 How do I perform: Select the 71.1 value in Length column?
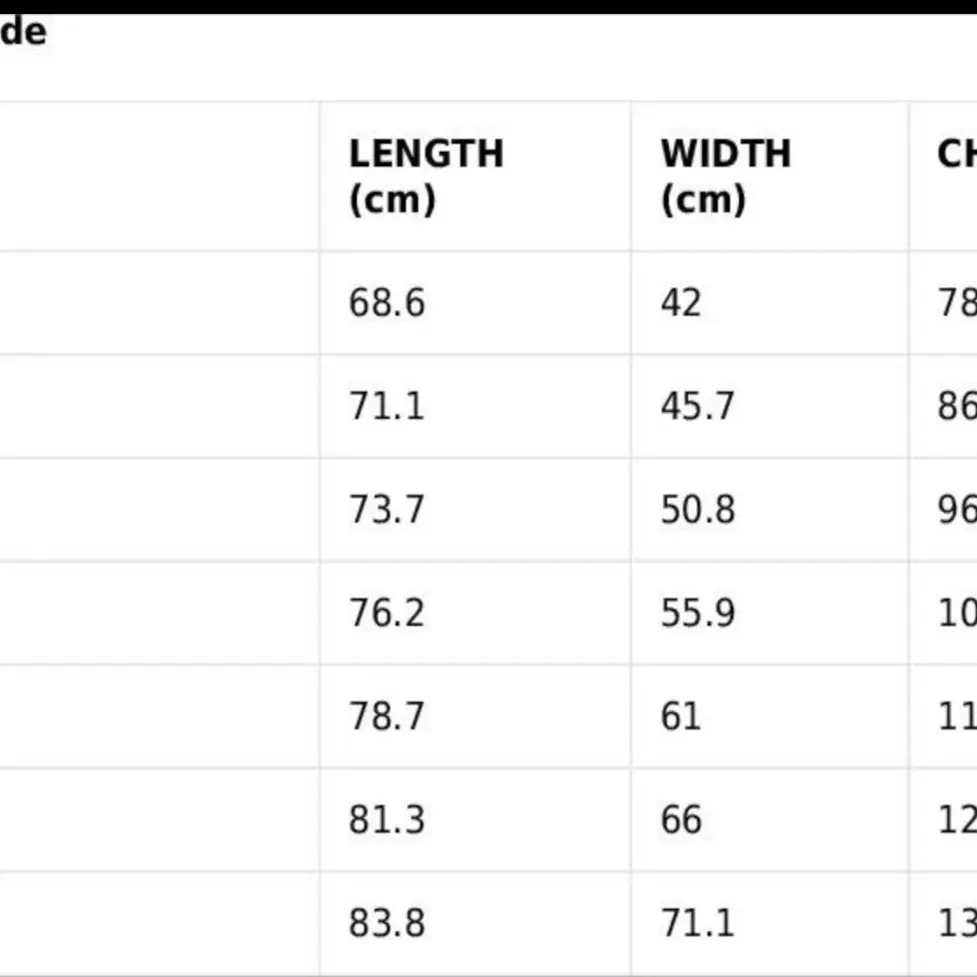pyautogui.click(x=387, y=406)
